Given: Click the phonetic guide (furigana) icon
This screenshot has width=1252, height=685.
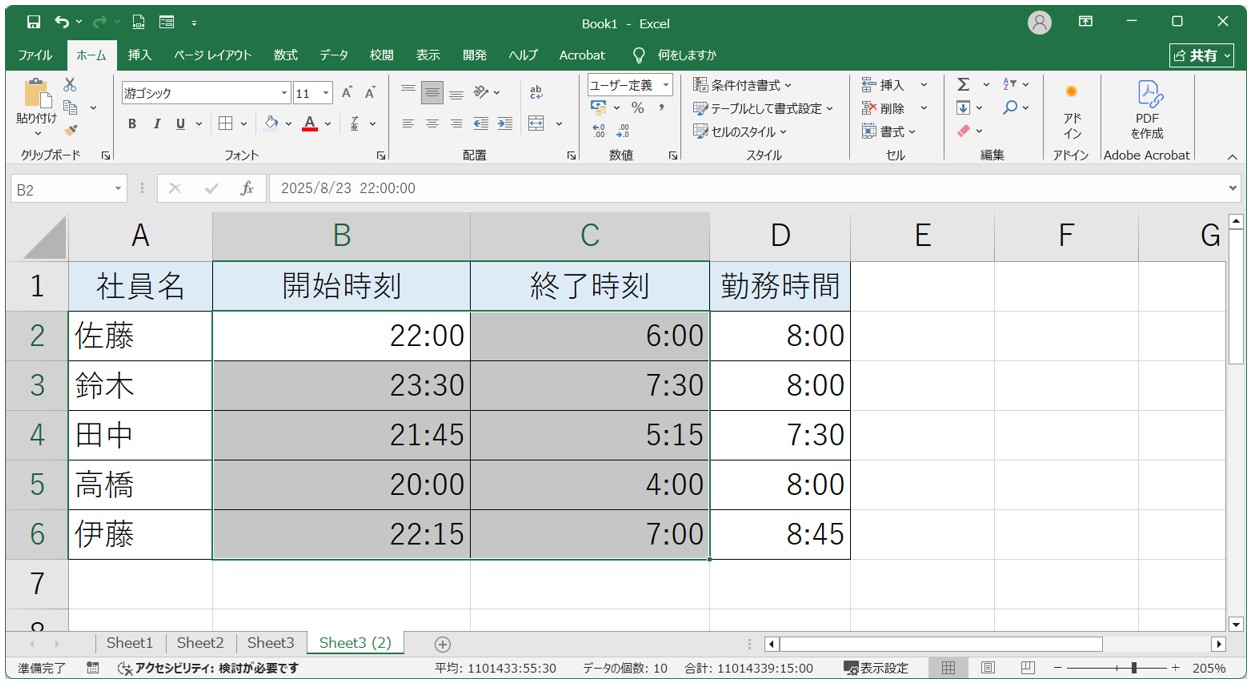Looking at the screenshot, I should point(355,124).
